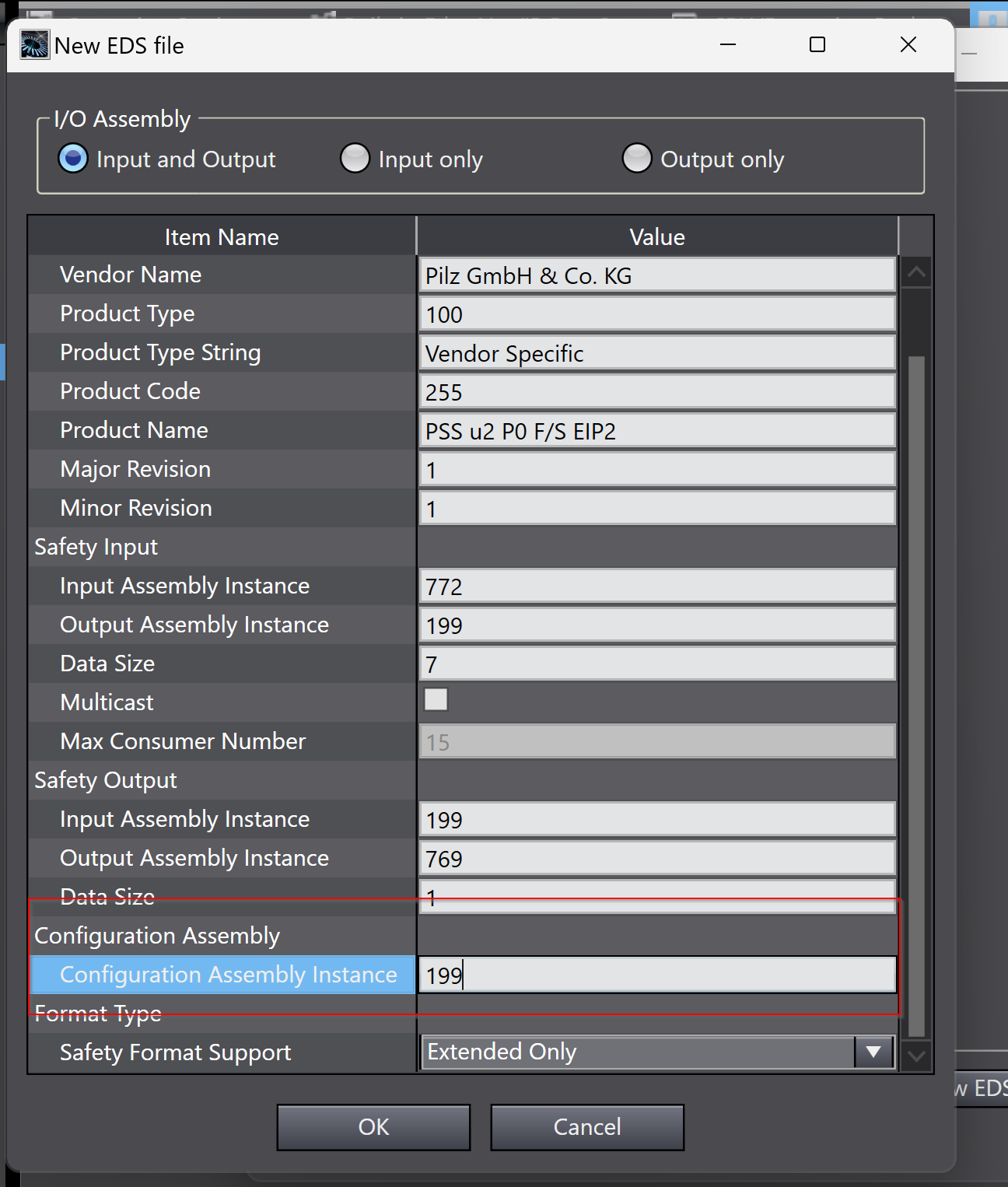Choose the Input only option
This screenshot has height=1187, width=1008.
click(x=355, y=159)
